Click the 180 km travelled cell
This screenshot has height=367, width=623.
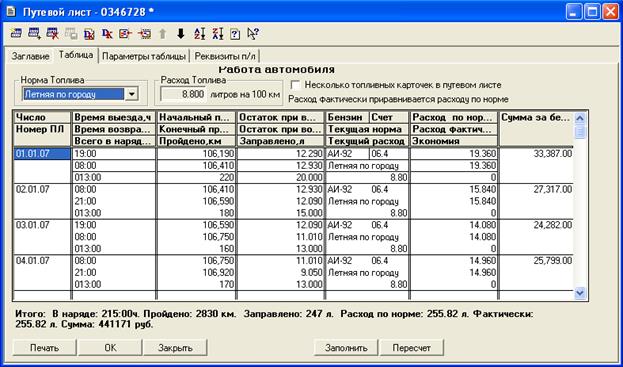pyautogui.click(x=196, y=213)
